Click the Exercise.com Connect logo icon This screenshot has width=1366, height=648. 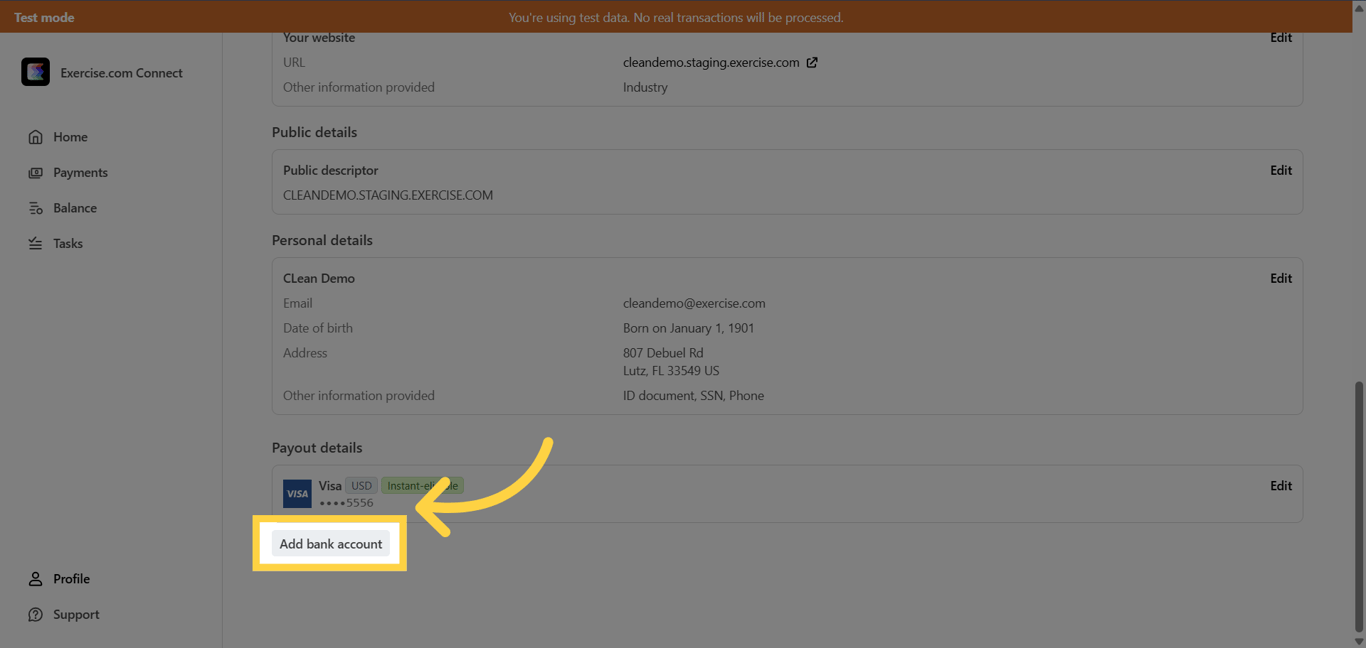tap(35, 72)
